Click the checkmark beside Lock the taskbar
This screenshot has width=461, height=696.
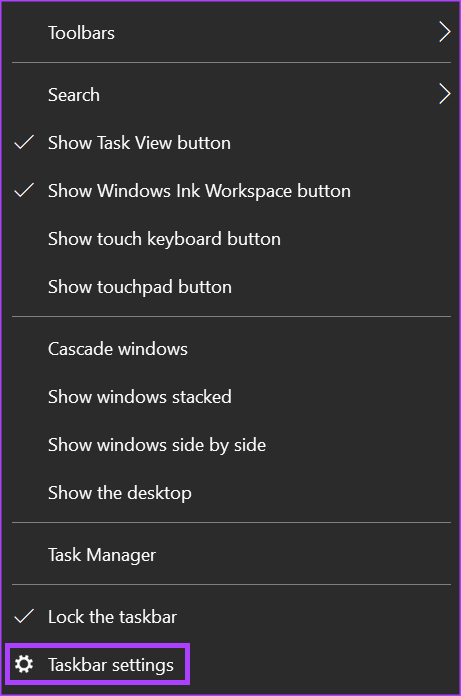pos(24,617)
